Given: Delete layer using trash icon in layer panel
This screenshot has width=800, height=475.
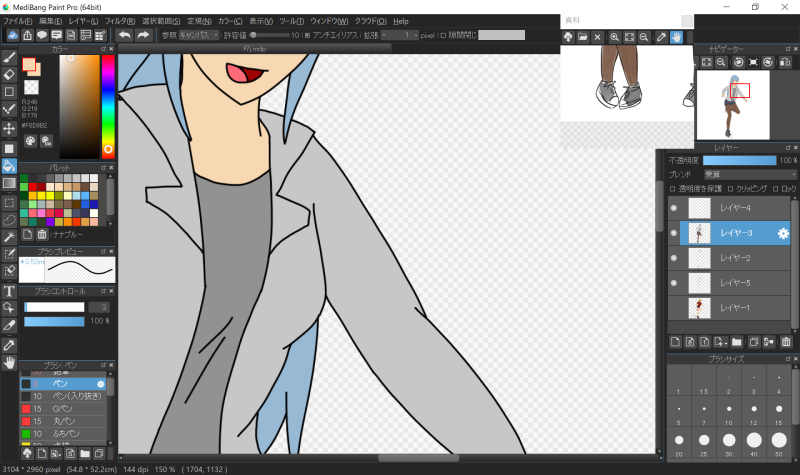Looking at the screenshot, I should (786, 342).
